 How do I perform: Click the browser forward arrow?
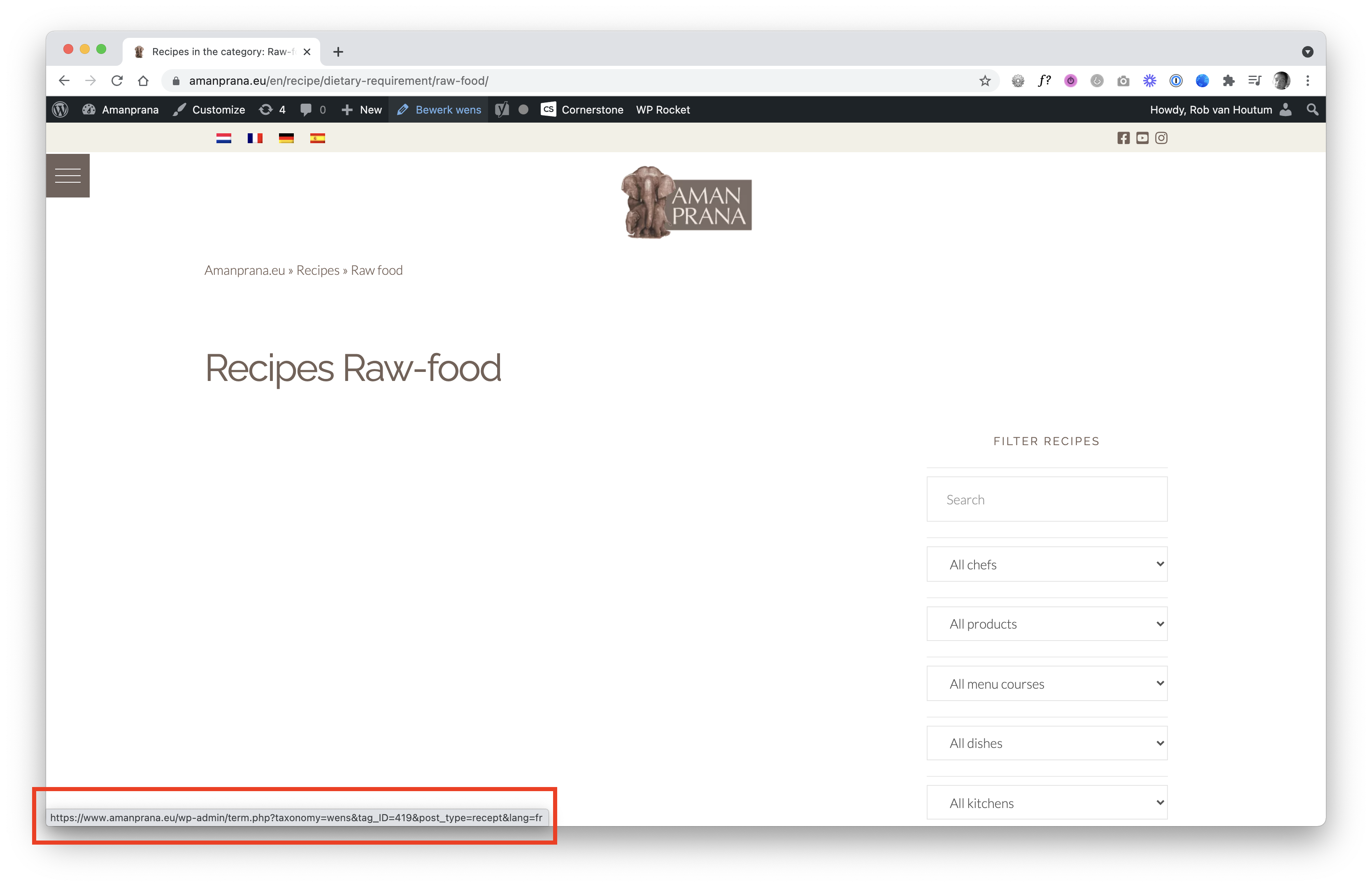[91, 81]
